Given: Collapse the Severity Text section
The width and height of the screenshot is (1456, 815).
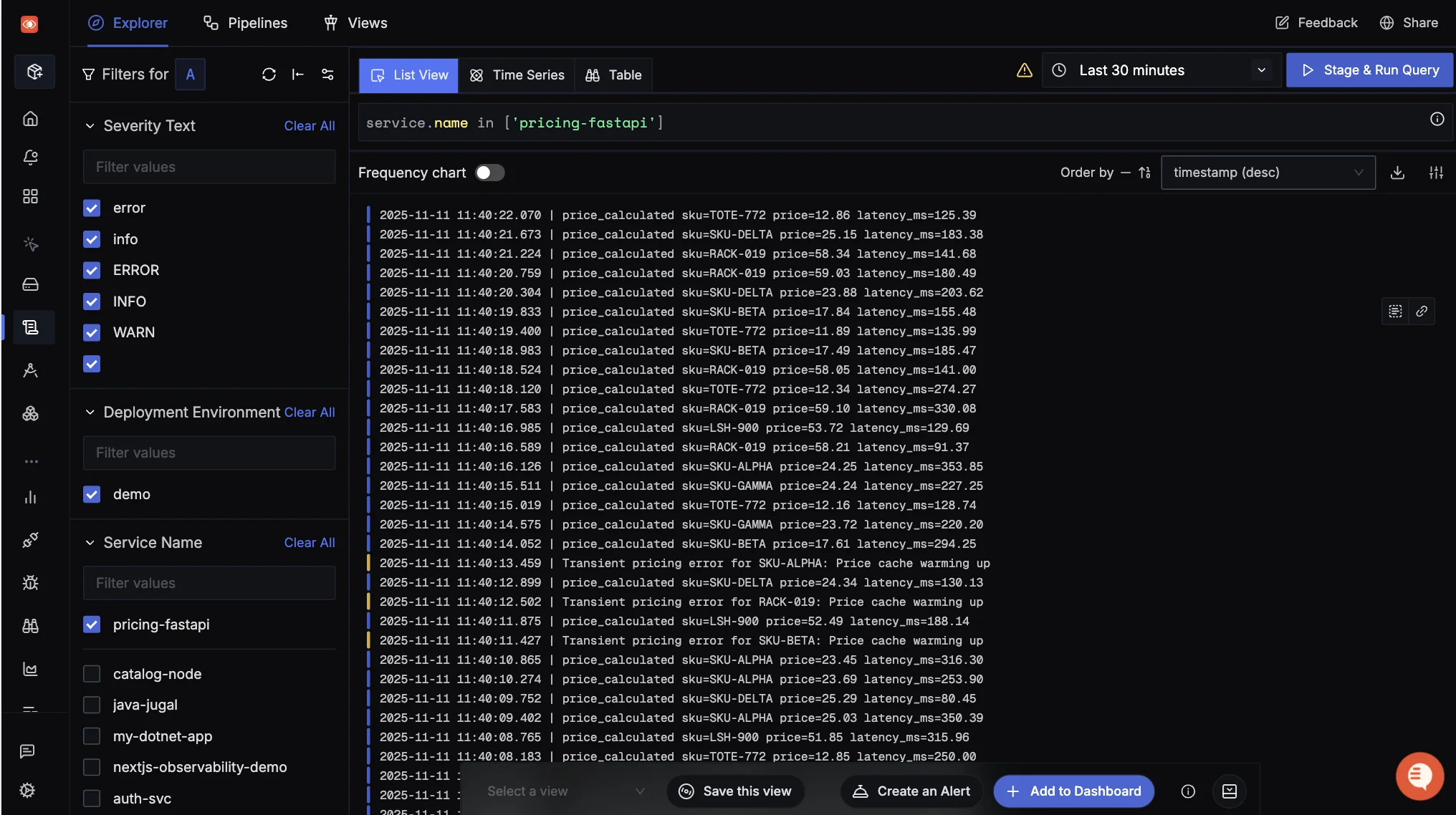Looking at the screenshot, I should point(89,125).
